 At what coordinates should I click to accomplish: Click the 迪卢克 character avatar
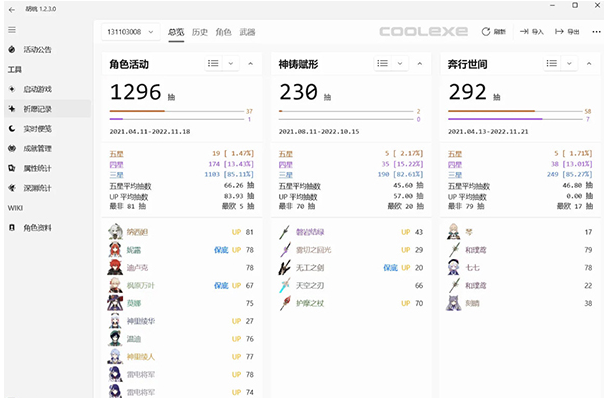[115, 268]
